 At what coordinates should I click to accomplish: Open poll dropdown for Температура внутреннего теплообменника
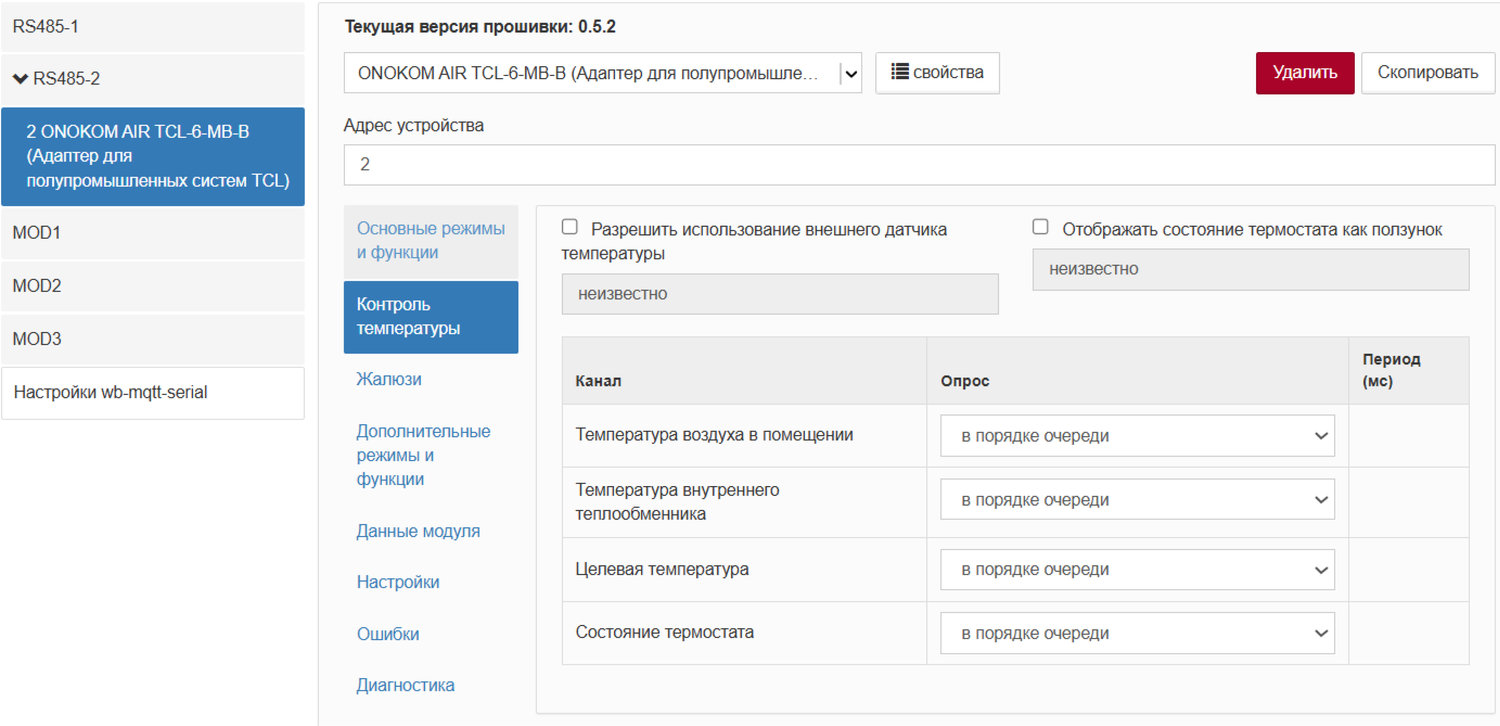click(1137, 500)
